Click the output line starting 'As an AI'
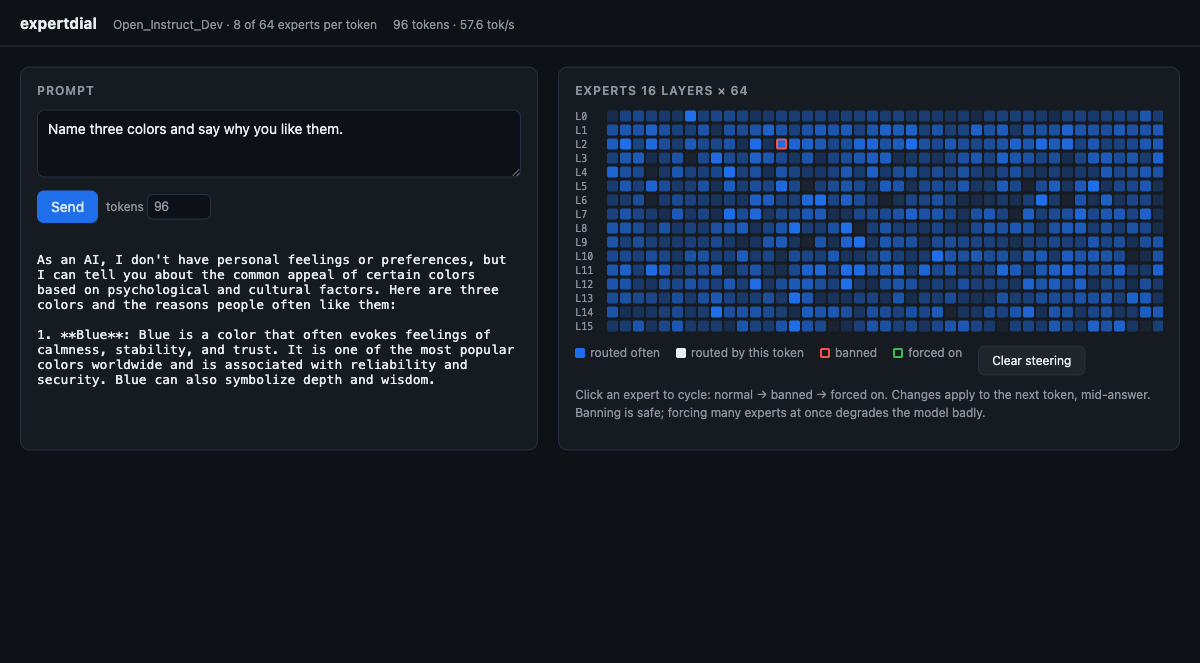The height and width of the screenshot is (663, 1200). (272, 259)
